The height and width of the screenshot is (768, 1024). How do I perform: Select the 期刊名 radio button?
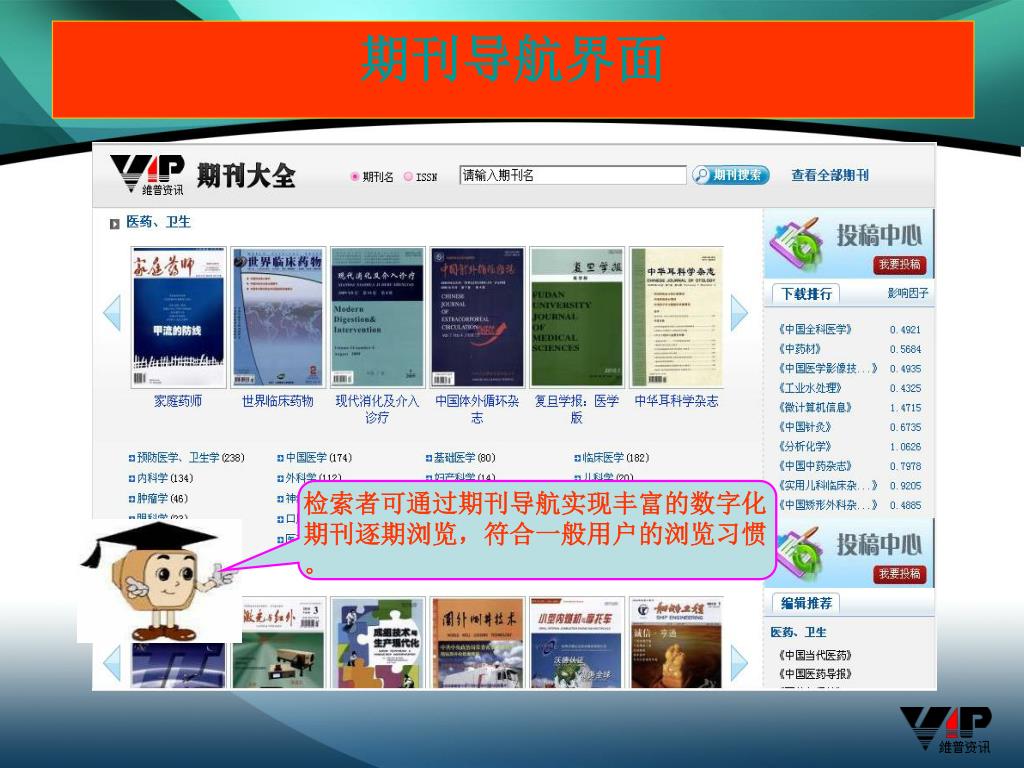(355, 176)
